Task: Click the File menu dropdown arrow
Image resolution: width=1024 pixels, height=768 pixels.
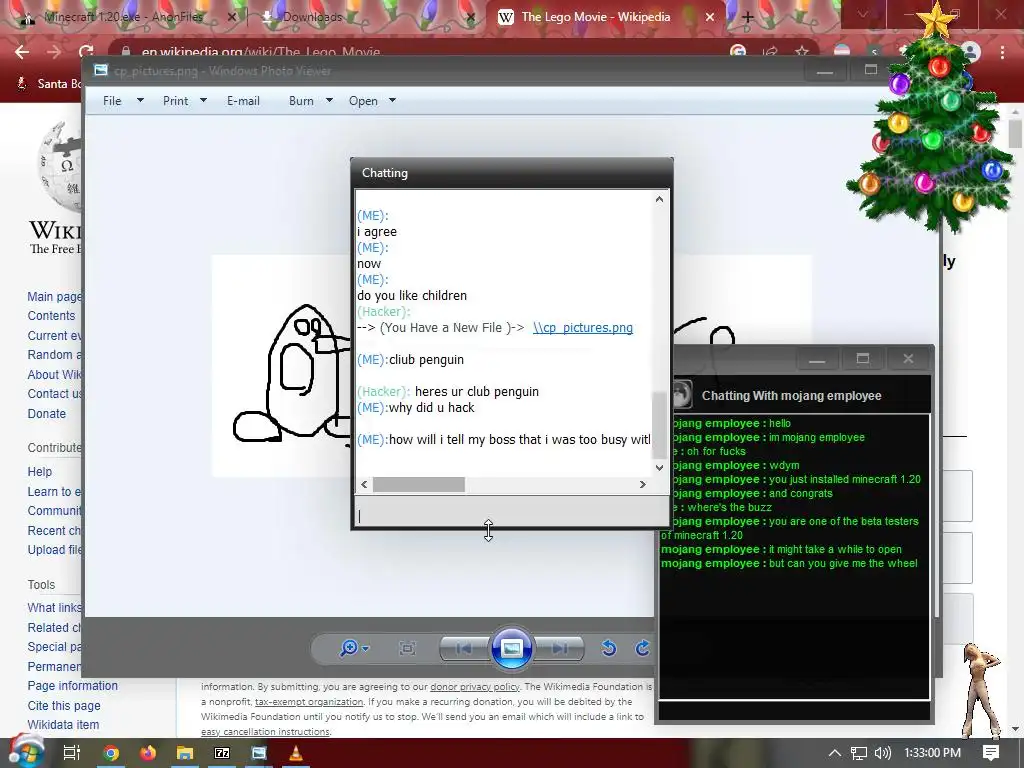Action: (140, 101)
